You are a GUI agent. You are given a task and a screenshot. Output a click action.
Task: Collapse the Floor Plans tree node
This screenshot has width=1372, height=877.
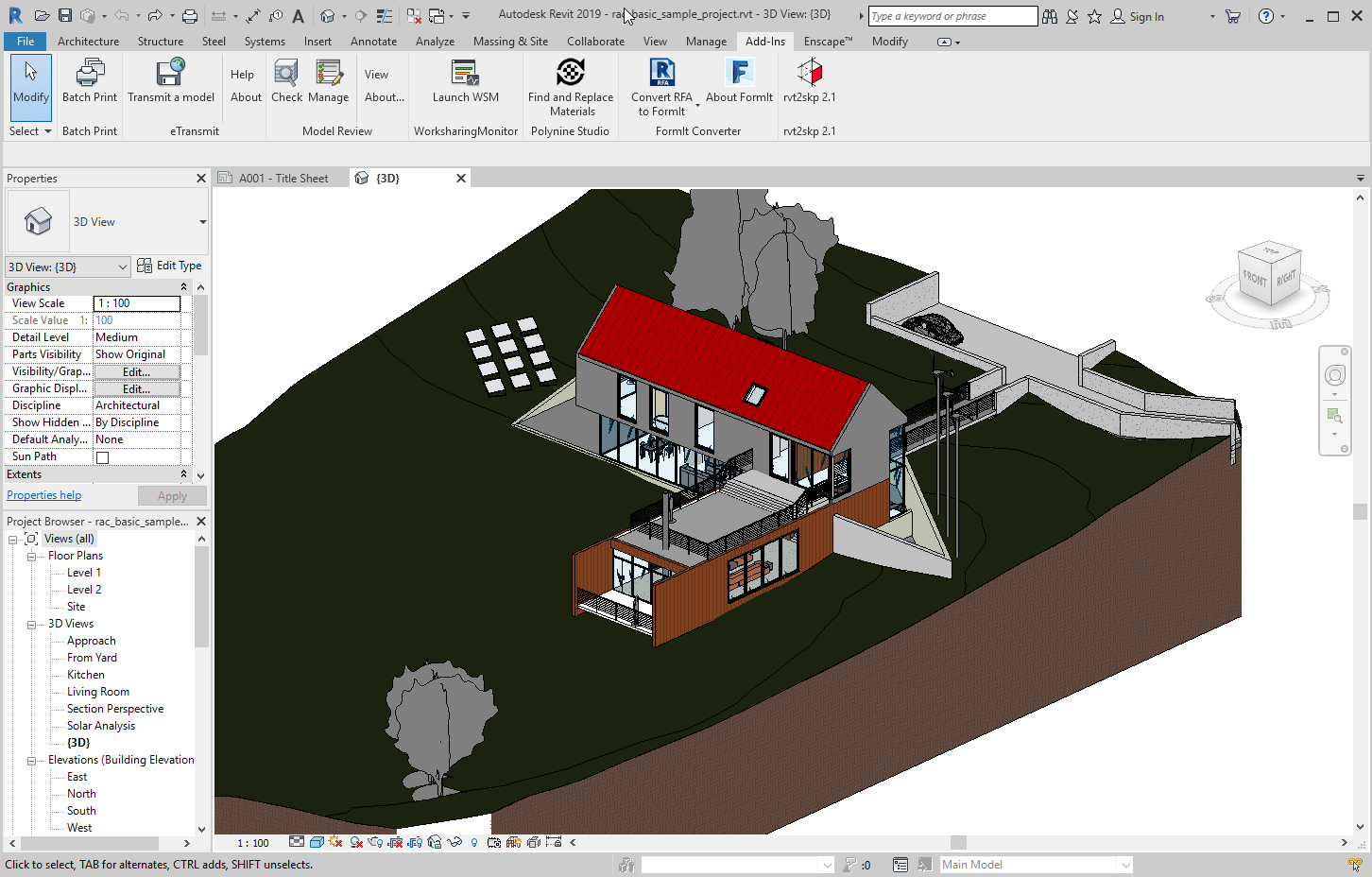[x=31, y=557]
